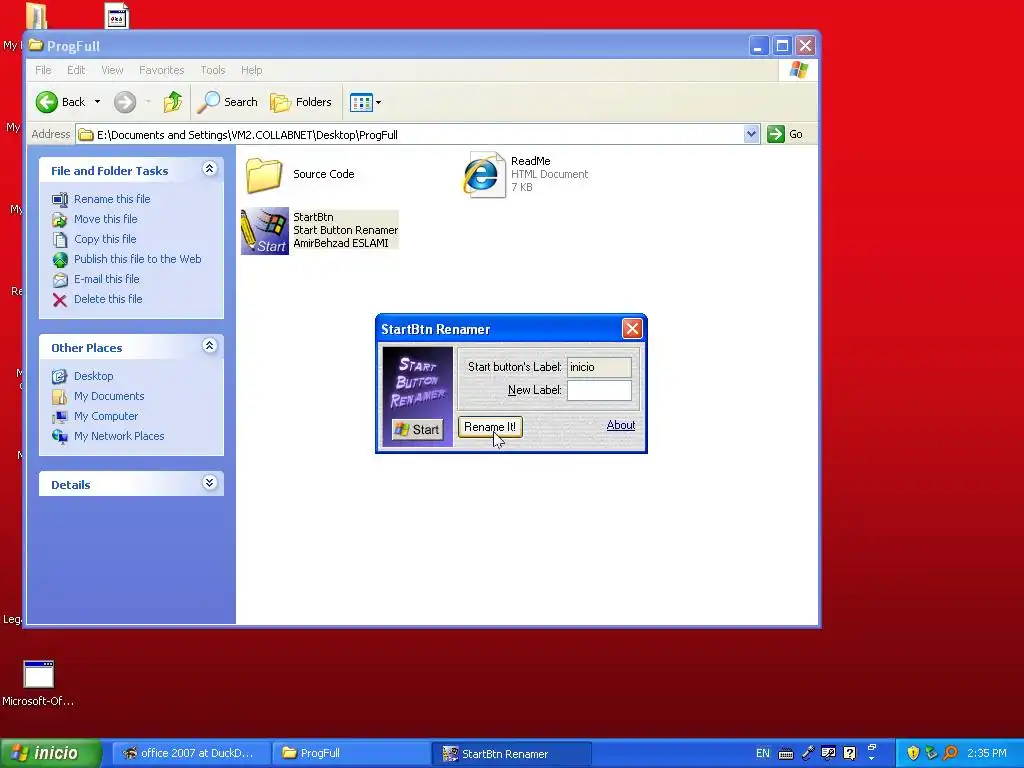Switch to StartBtn Renamer taskbar button

[511, 753]
